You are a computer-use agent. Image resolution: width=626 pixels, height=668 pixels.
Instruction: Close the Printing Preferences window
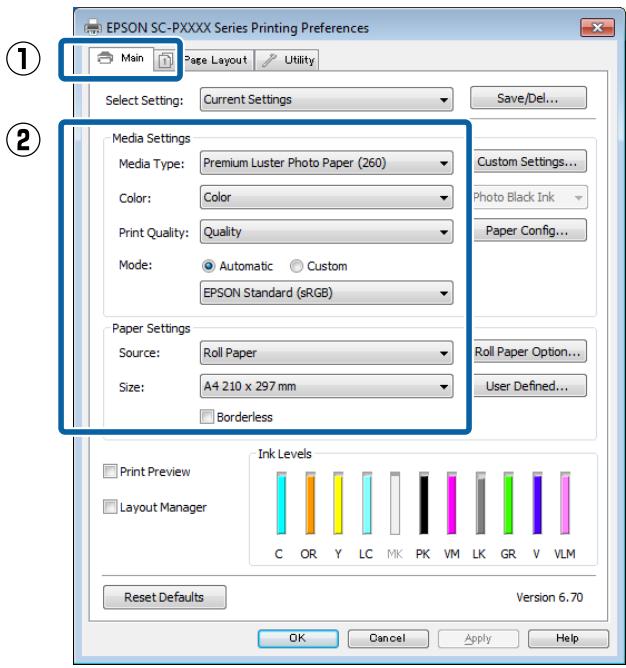tap(597, 28)
